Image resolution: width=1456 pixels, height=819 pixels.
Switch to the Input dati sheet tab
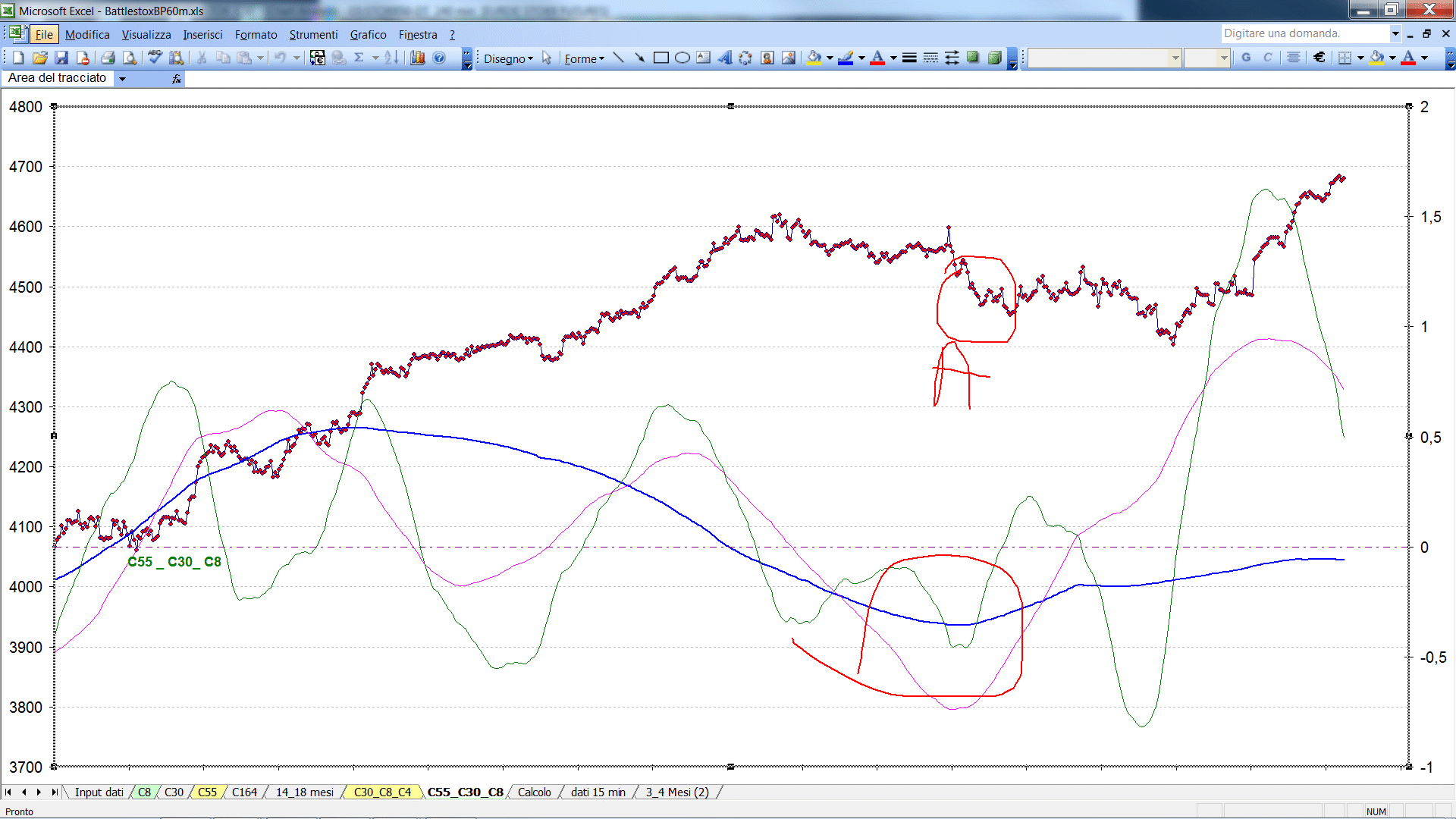pos(99,792)
